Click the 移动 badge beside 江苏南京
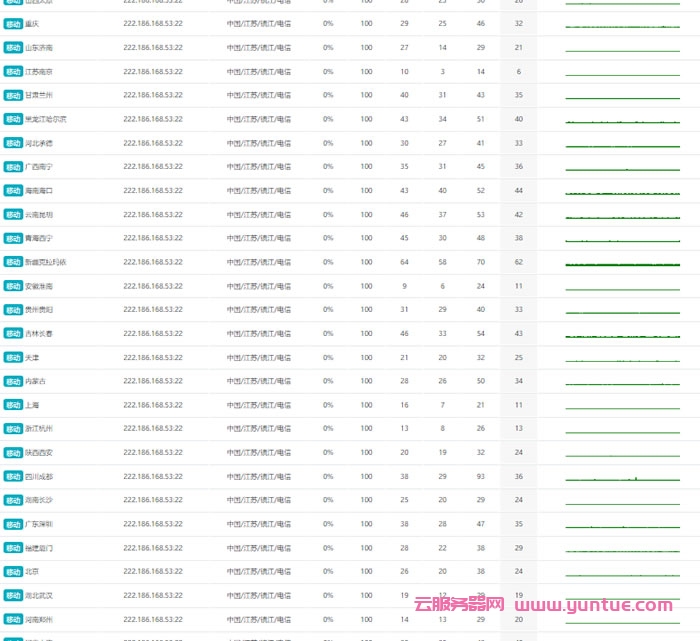Viewport: 700px width, 641px height. coord(12,71)
